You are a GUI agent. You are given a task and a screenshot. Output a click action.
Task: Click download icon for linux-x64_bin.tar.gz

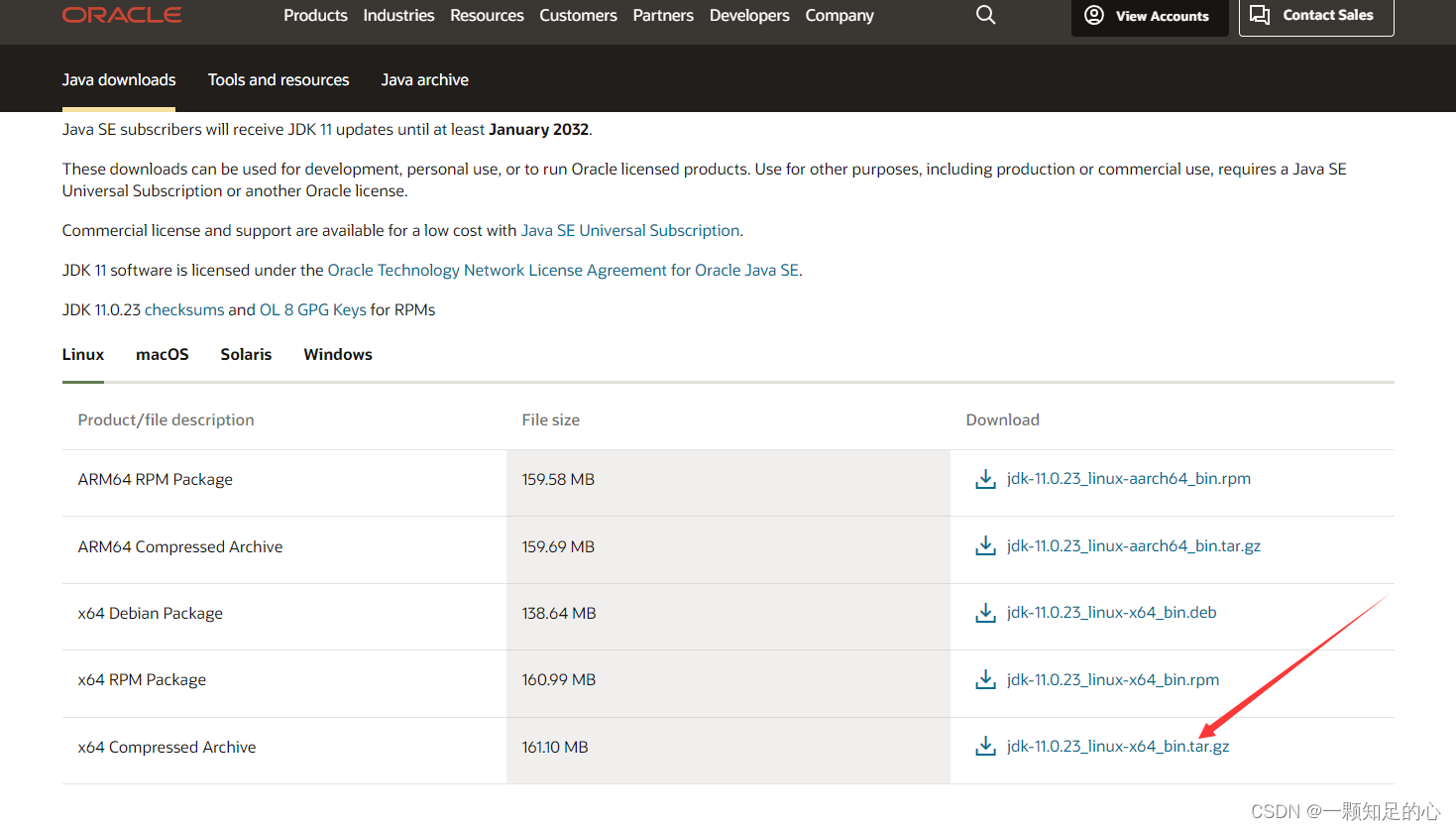pyautogui.click(x=985, y=747)
